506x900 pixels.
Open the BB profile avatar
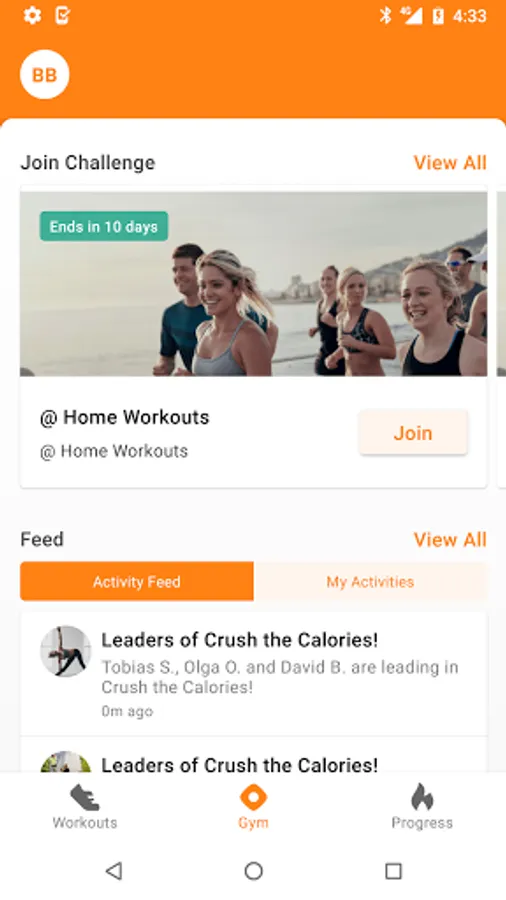click(45, 75)
